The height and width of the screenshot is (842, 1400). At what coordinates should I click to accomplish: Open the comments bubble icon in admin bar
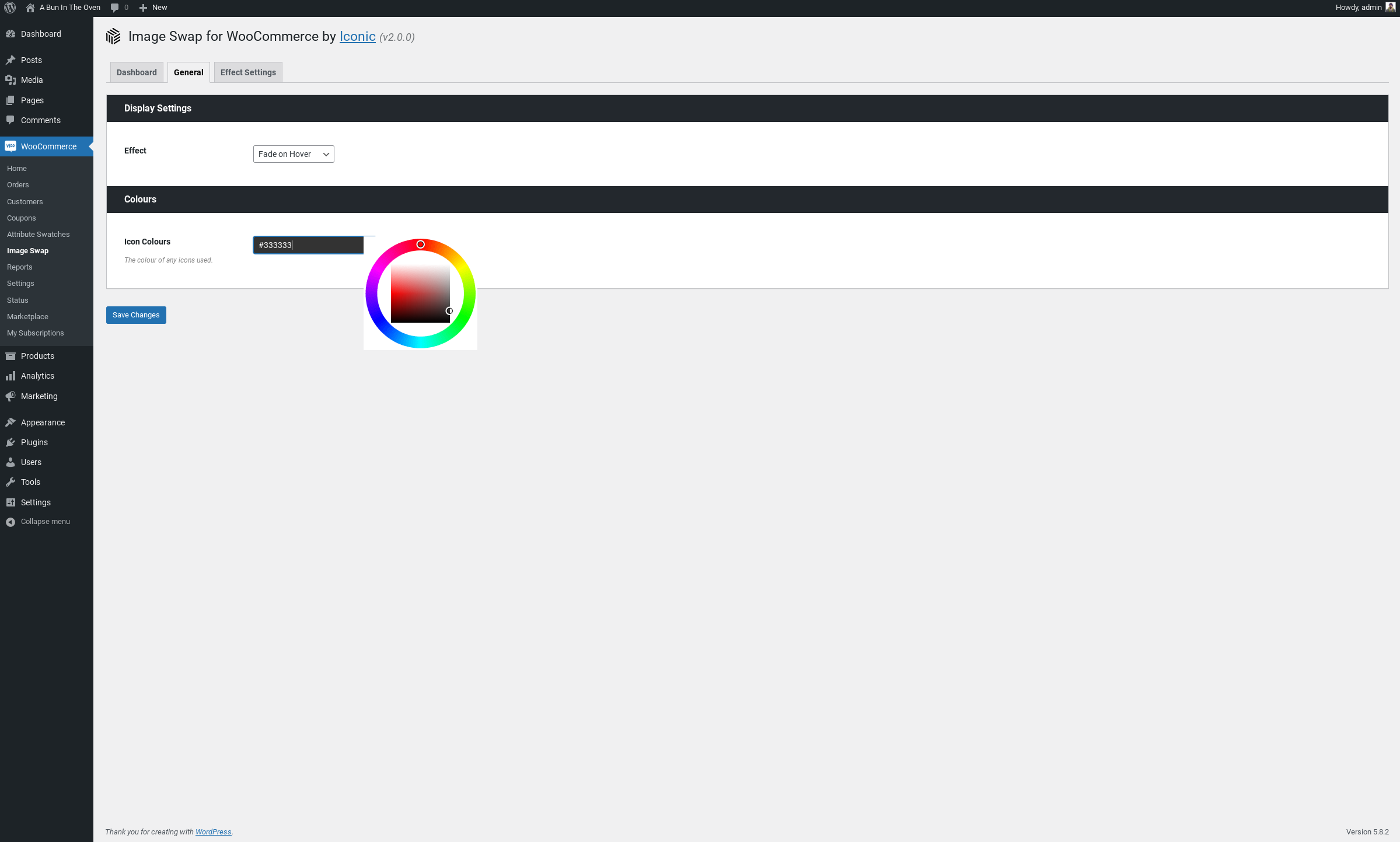(114, 8)
